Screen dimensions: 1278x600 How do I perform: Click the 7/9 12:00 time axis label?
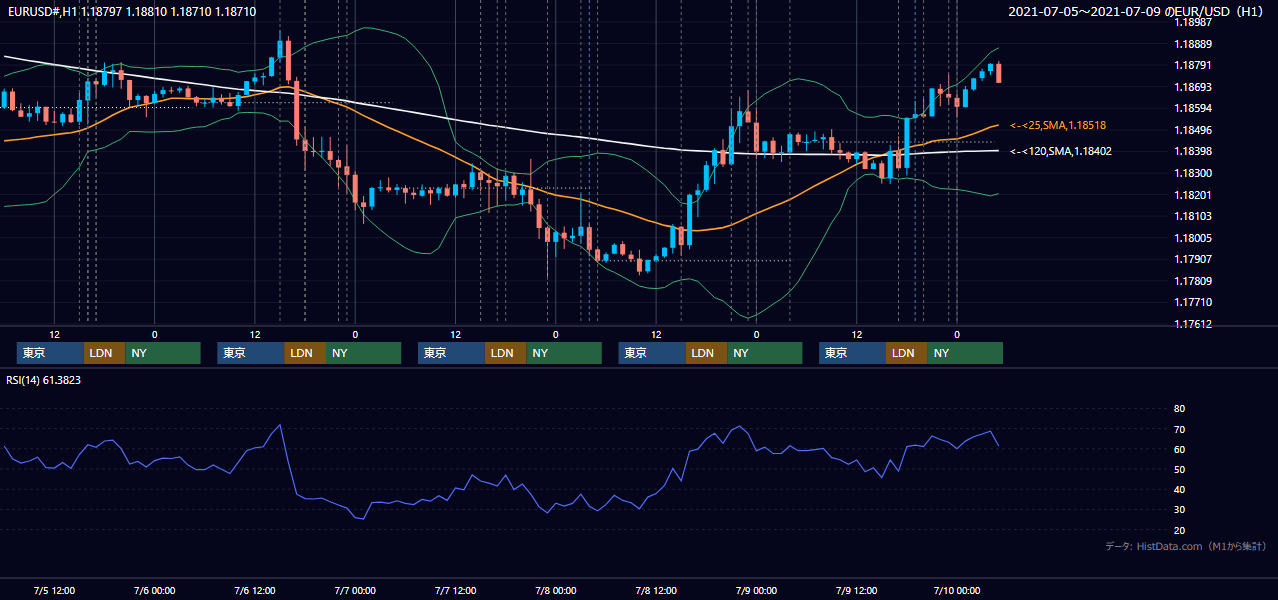click(855, 590)
